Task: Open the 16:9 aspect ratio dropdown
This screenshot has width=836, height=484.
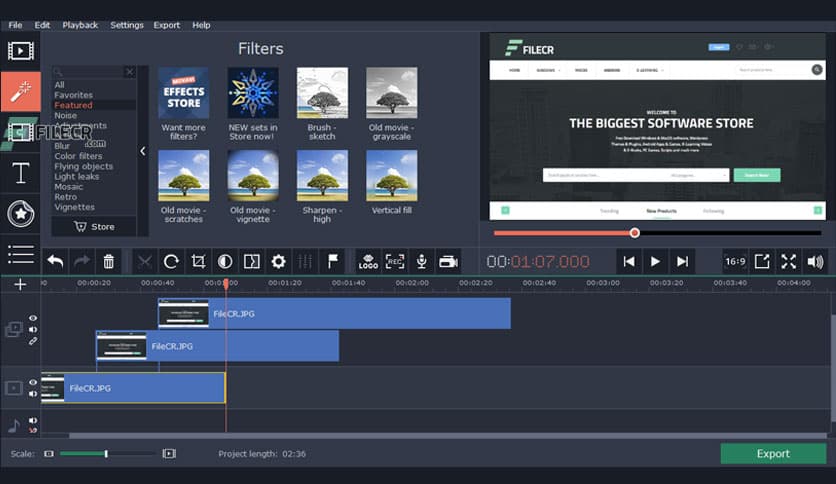Action: (x=735, y=261)
